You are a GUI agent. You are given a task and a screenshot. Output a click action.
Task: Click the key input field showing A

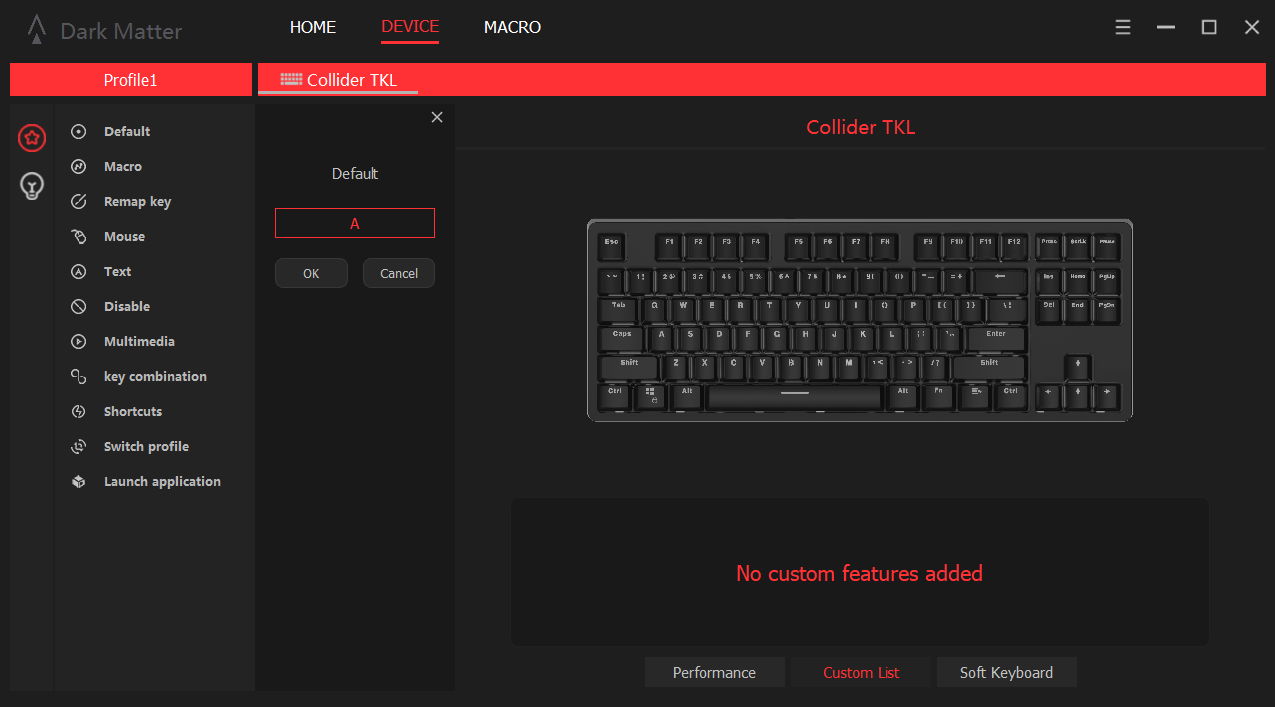point(355,223)
